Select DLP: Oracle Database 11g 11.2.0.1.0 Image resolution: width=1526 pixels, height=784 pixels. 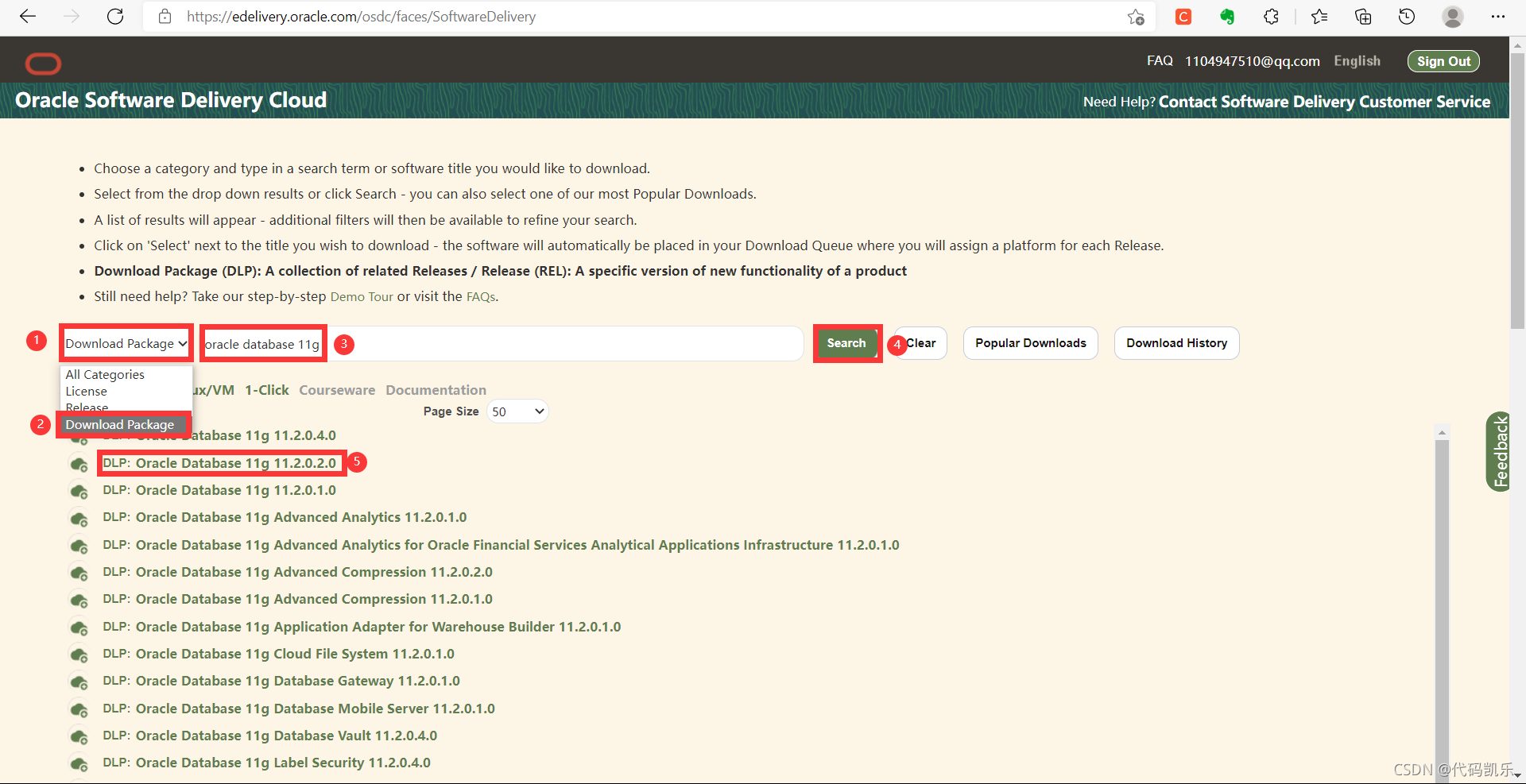coord(219,490)
